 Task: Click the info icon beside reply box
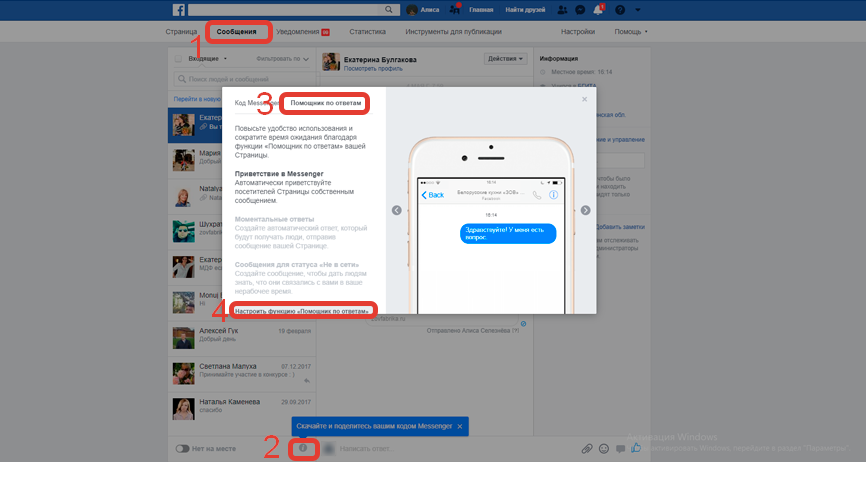(x=303, y=448)
